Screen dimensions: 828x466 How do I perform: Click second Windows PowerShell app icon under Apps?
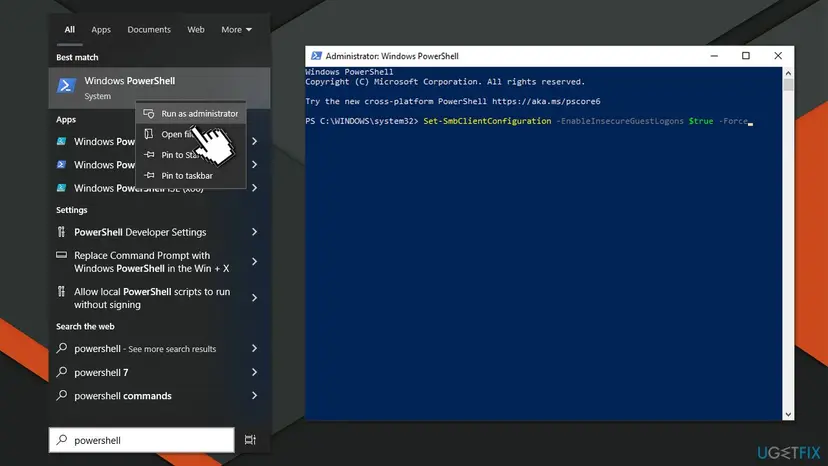pos(62,164)
